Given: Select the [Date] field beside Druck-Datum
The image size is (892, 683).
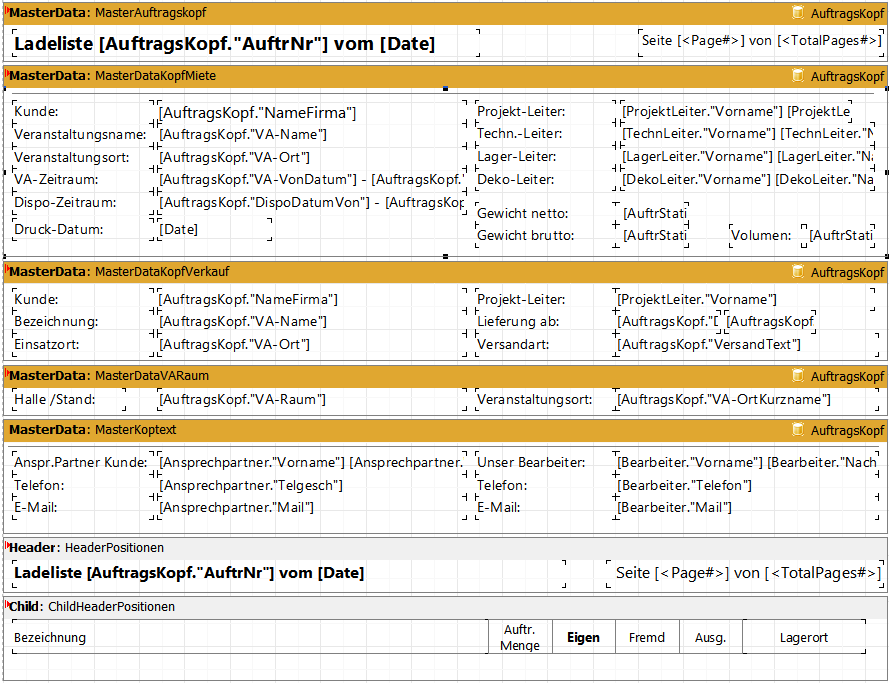Looking at the screenshot, I should [214, 230].
